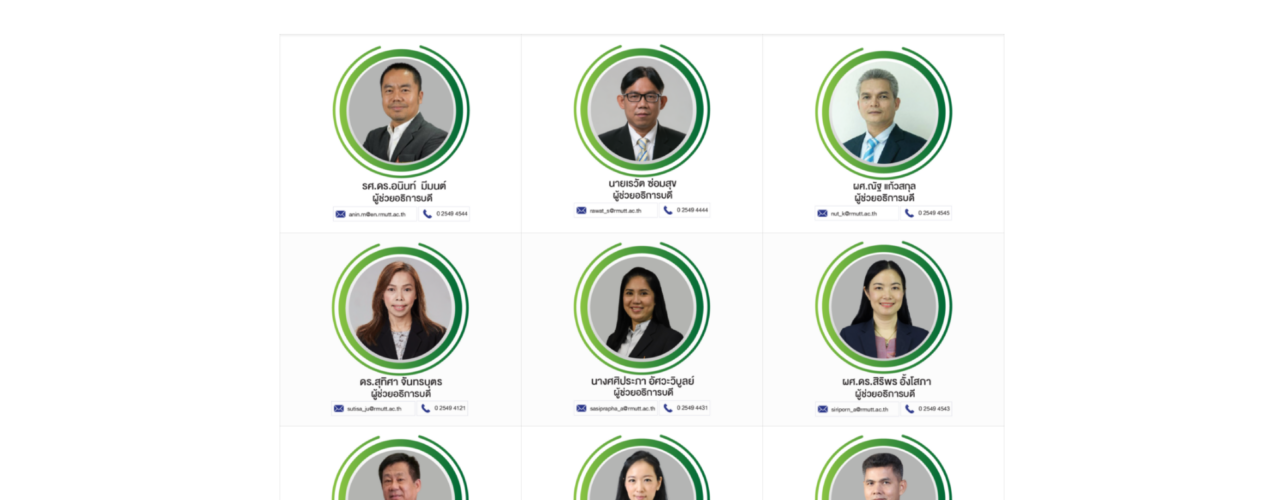Click envelope icon beside siriporn_a email
1280x500 pixels.
pos(823,409)
